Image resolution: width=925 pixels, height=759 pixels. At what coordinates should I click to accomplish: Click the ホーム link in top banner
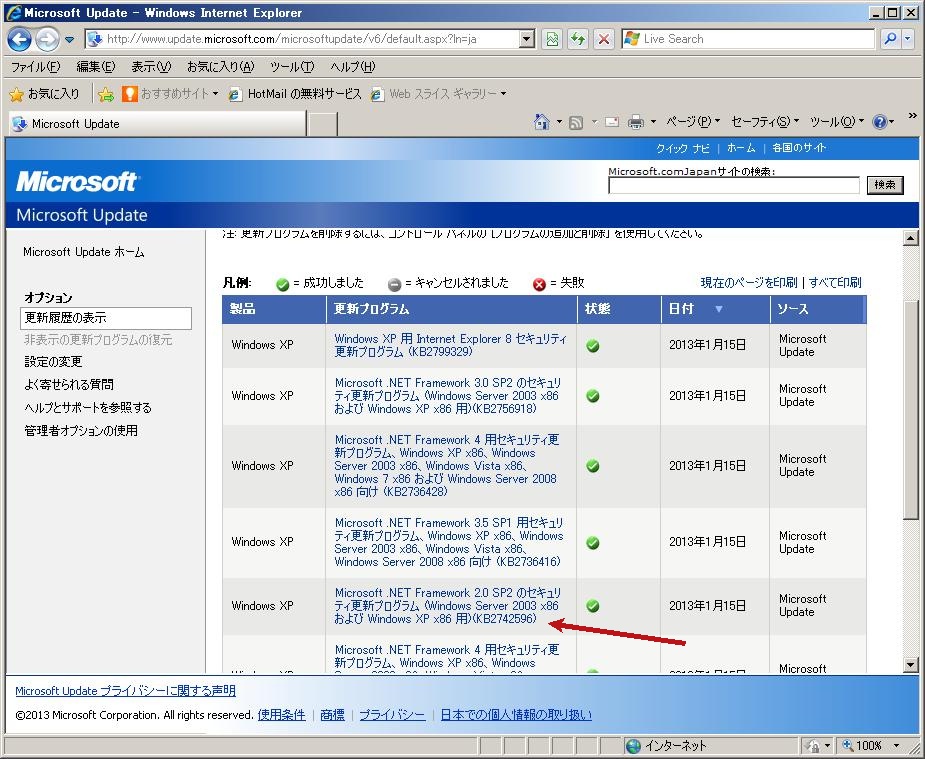pyautogui.click(x=741, y=148)
